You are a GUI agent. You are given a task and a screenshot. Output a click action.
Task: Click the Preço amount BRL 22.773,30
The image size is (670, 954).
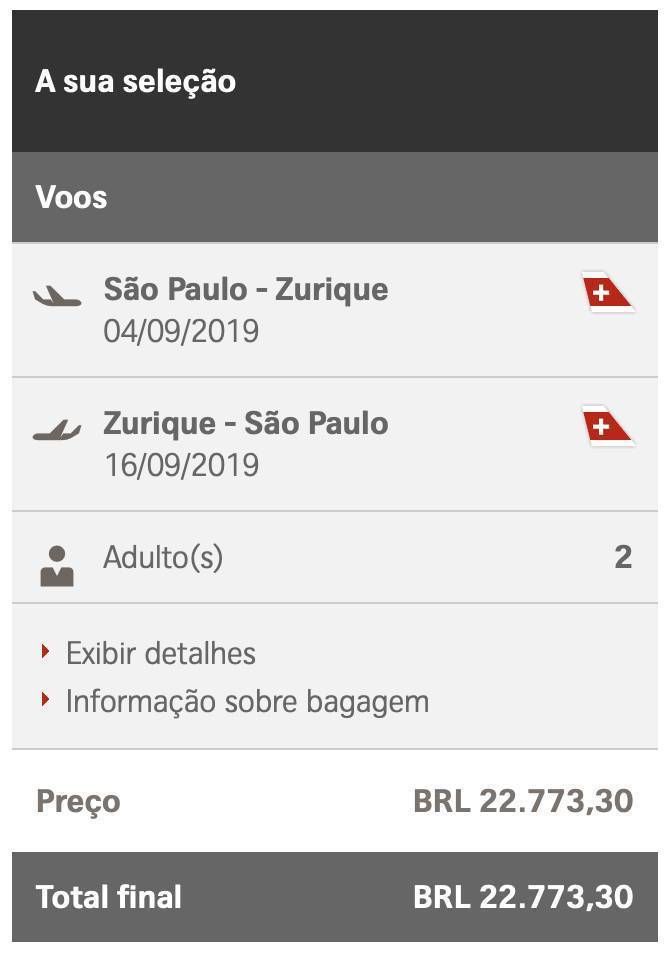[x=523, y=801]
